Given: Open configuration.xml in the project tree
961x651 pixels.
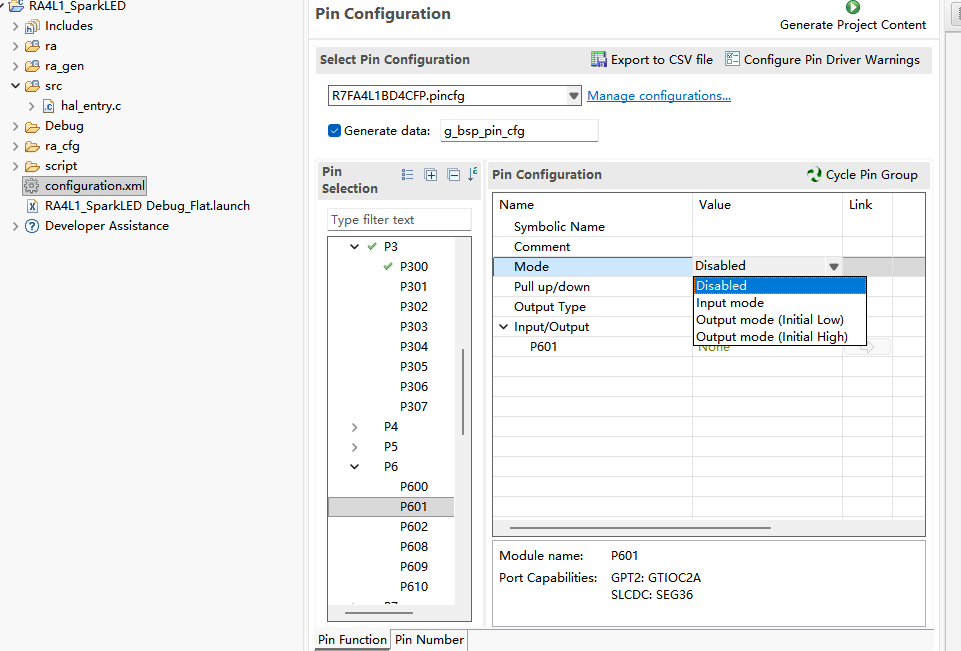Looking at the screenshot, I should click(x=94, y=186).
